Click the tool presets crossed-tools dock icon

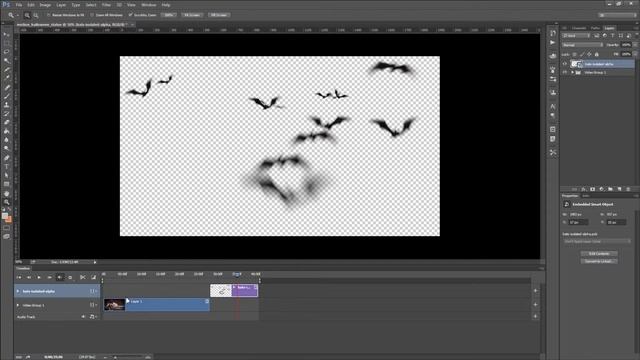(x=553, y=152)
